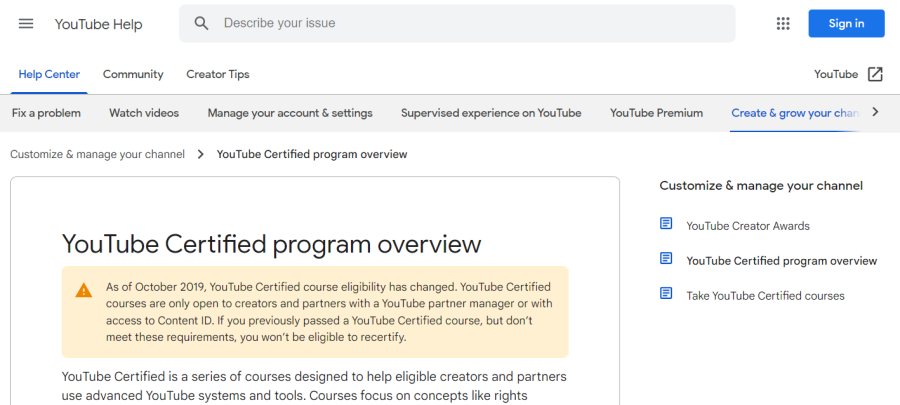The image size is (900, 405).
Task: Click the Sign in button
Action: (847, 24)
